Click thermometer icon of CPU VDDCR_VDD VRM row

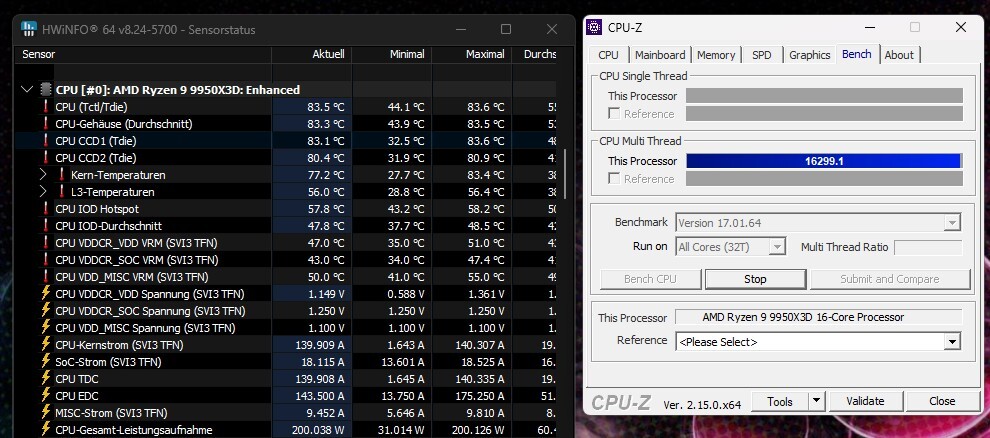(45, 243)
